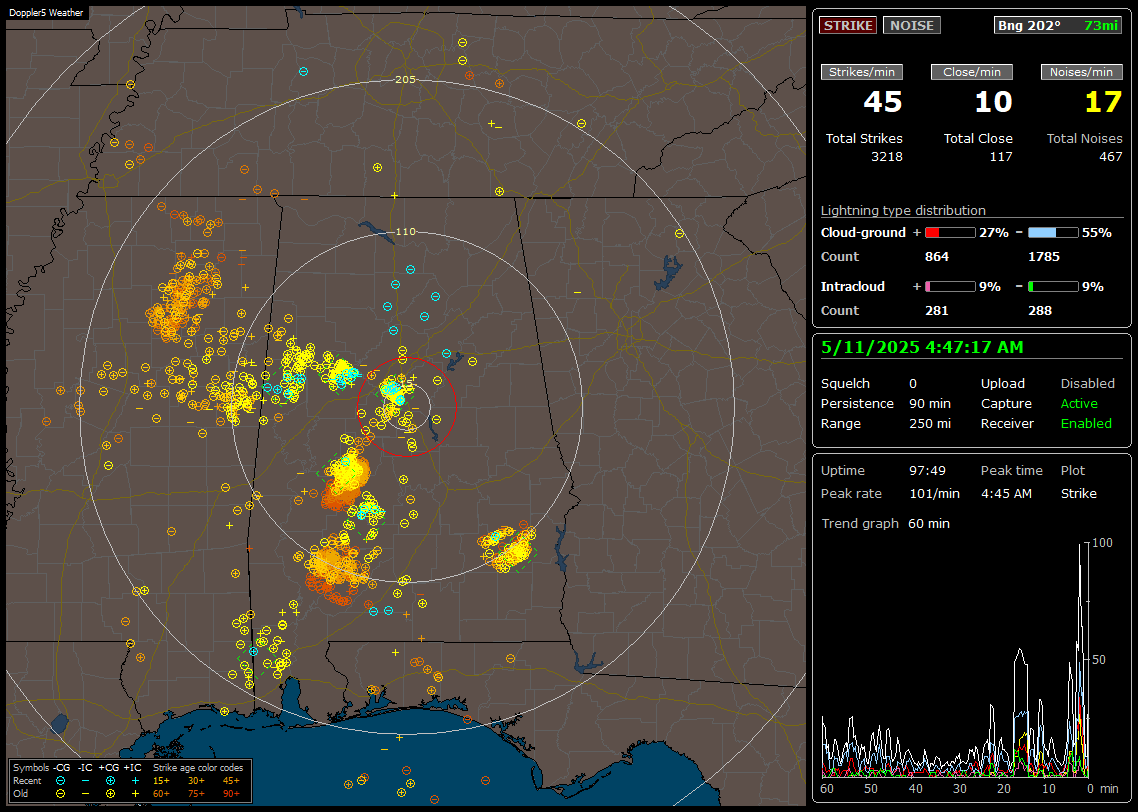Select the 15+ strike age color code
Screen dimensions: 1138x812
161,781
